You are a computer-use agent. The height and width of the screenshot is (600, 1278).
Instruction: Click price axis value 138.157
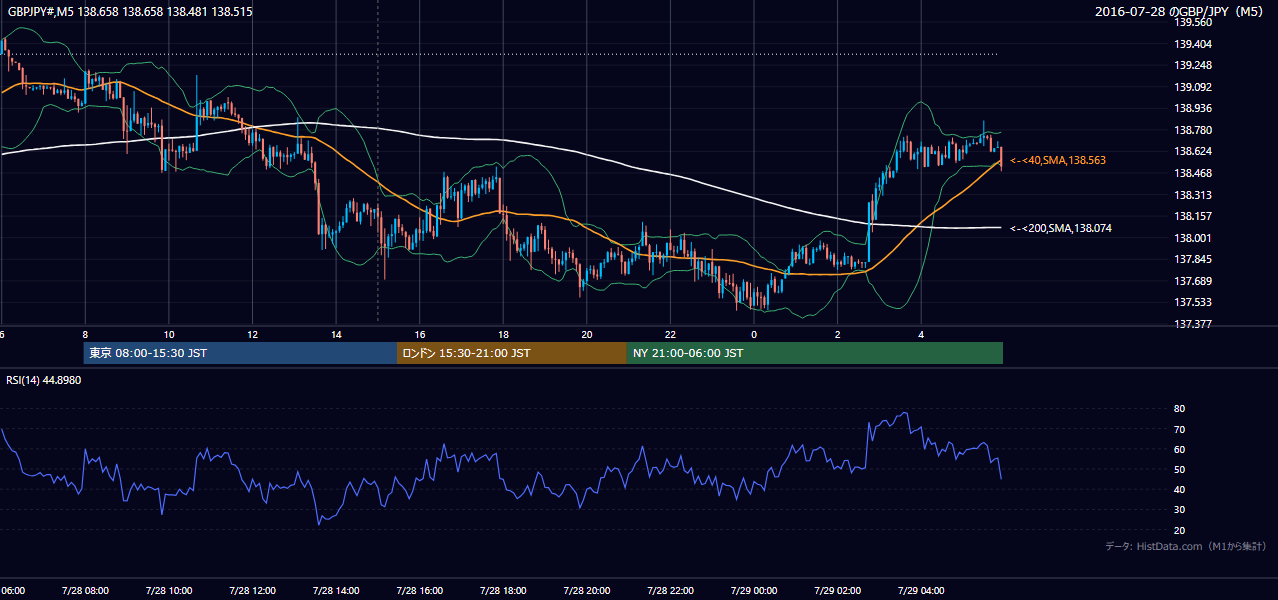coord(1192,216)
